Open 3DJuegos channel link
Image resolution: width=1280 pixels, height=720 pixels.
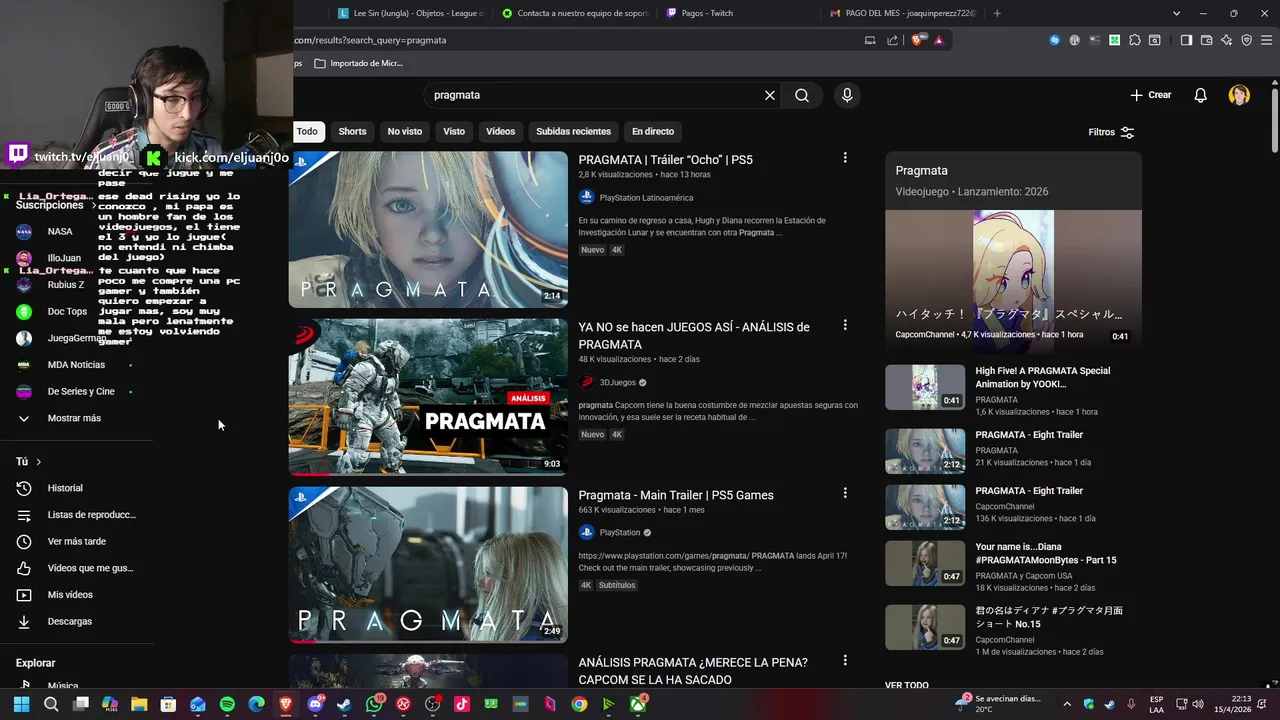pos(617,382)
